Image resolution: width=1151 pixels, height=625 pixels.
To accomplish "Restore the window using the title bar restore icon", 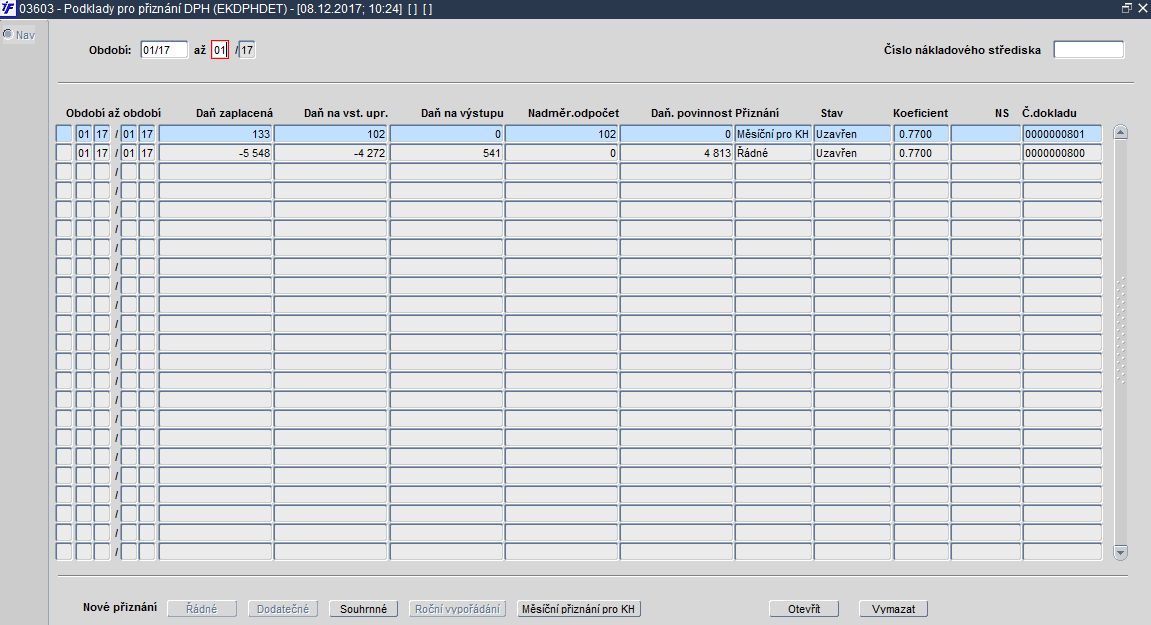I will pyautogui.click(x=1127, y=9).
